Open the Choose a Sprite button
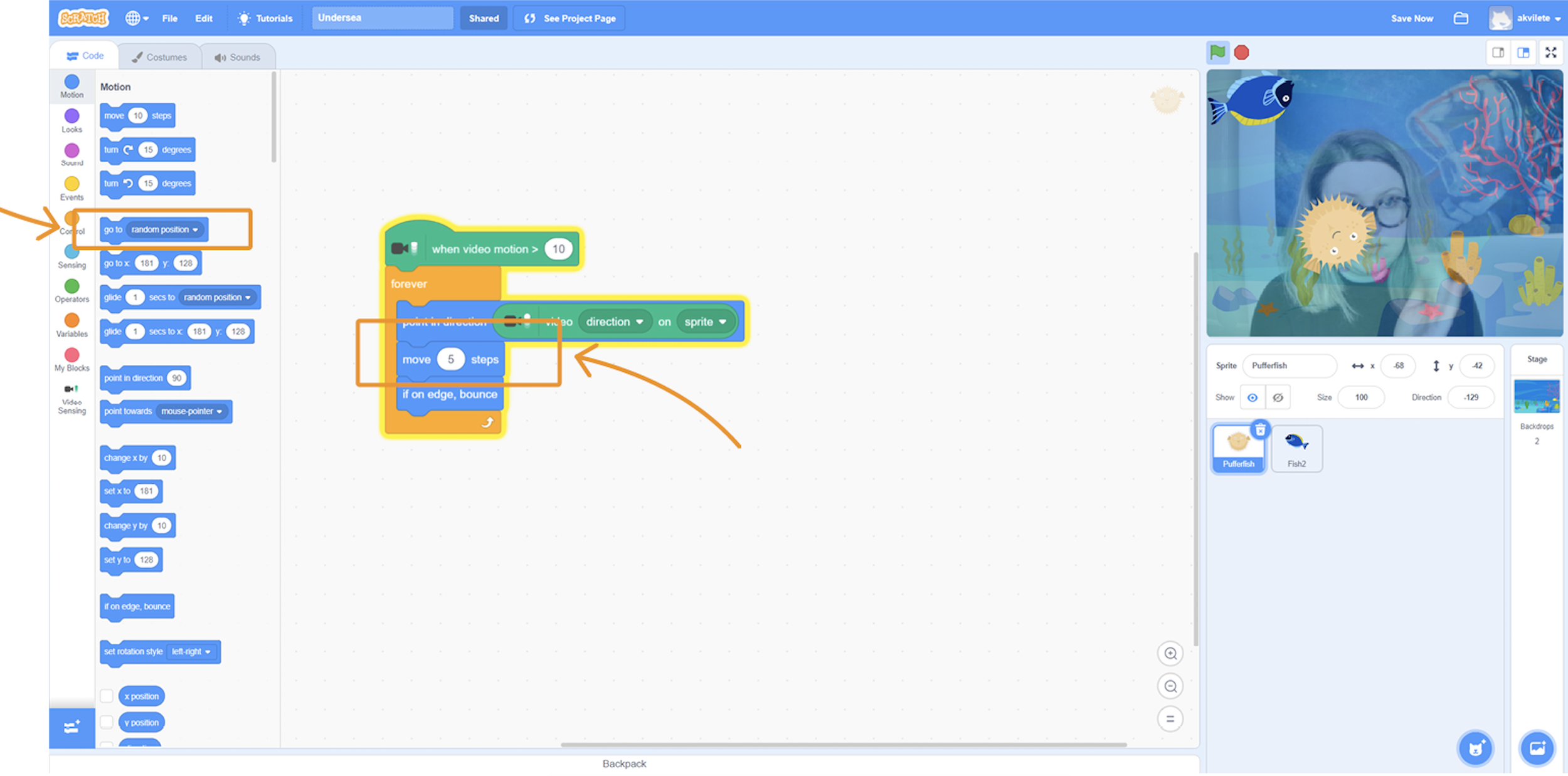This screenshot has height=776, width=1568. (1475, 748)
